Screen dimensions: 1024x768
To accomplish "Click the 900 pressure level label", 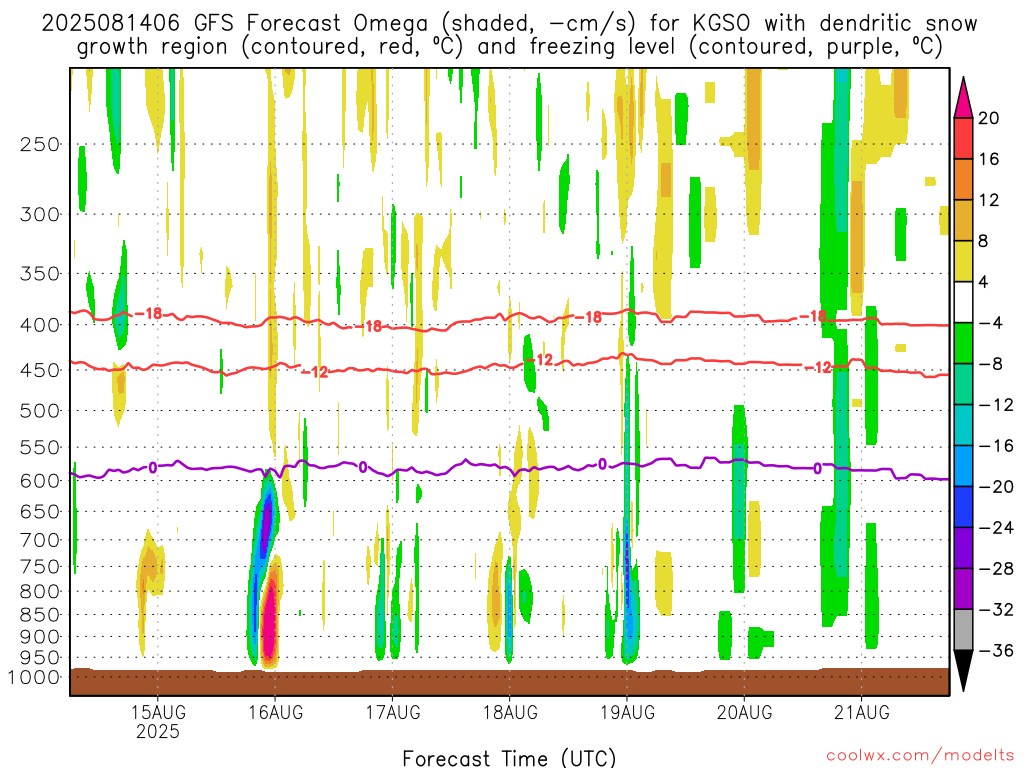I will click(40, 636).
